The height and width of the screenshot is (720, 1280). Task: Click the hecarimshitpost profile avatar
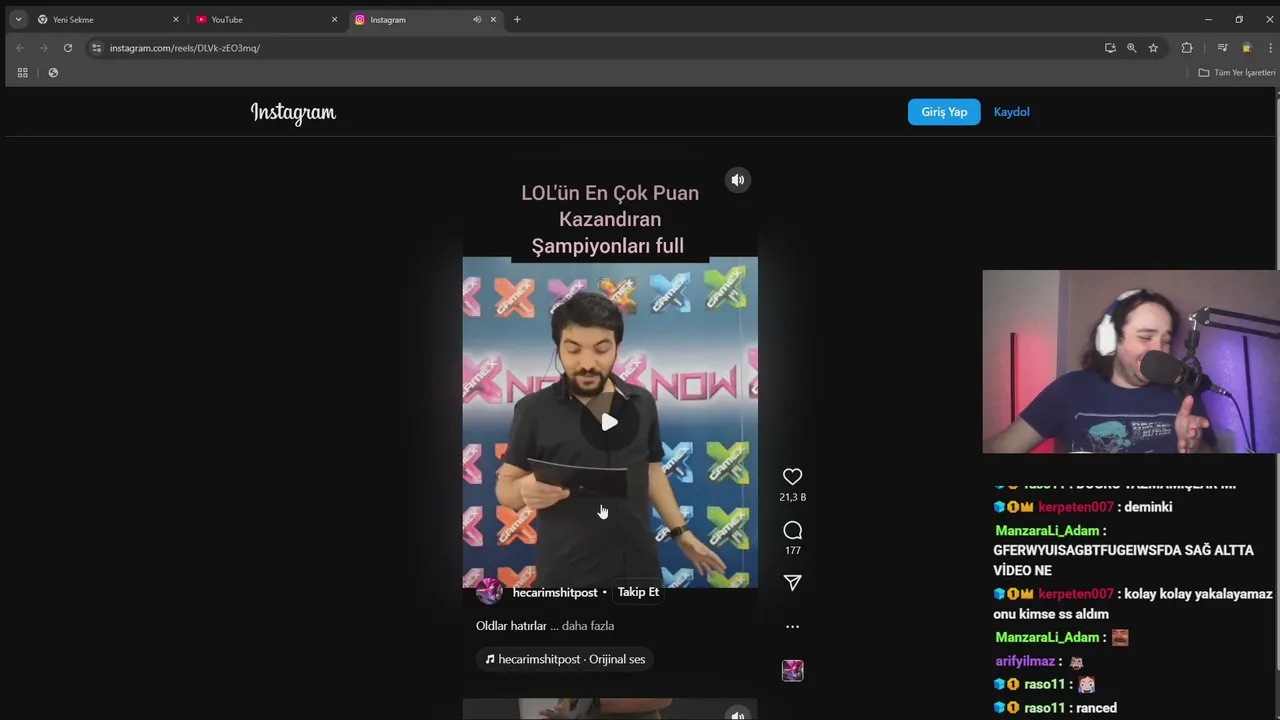[489, 591]
